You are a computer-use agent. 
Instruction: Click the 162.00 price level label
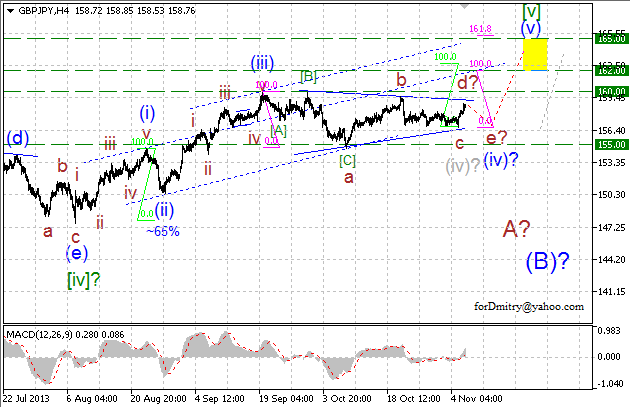pos(612,71)
